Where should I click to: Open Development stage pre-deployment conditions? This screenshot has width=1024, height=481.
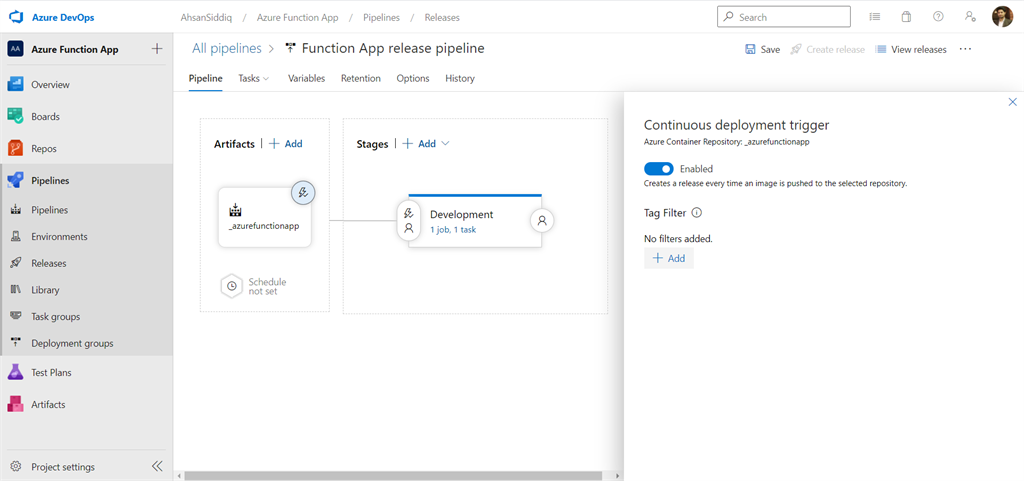pos(409,221)
